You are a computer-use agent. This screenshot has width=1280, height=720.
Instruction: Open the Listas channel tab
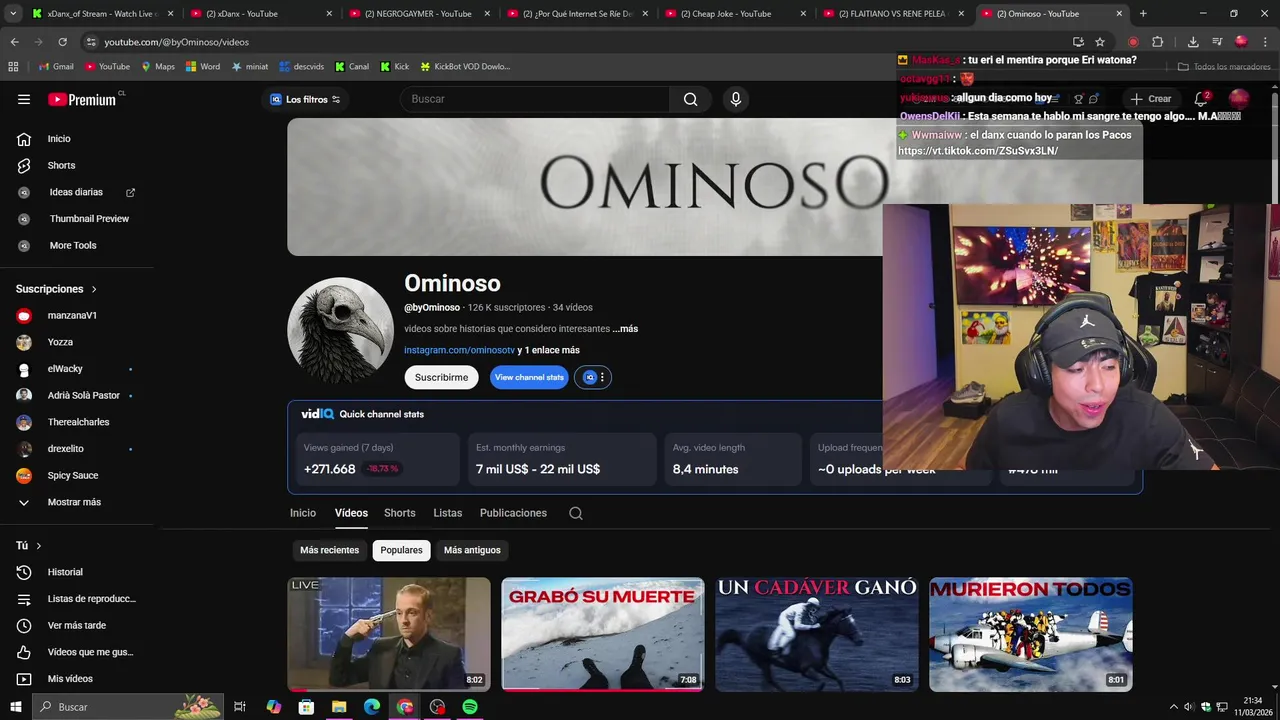coord(448,513)
